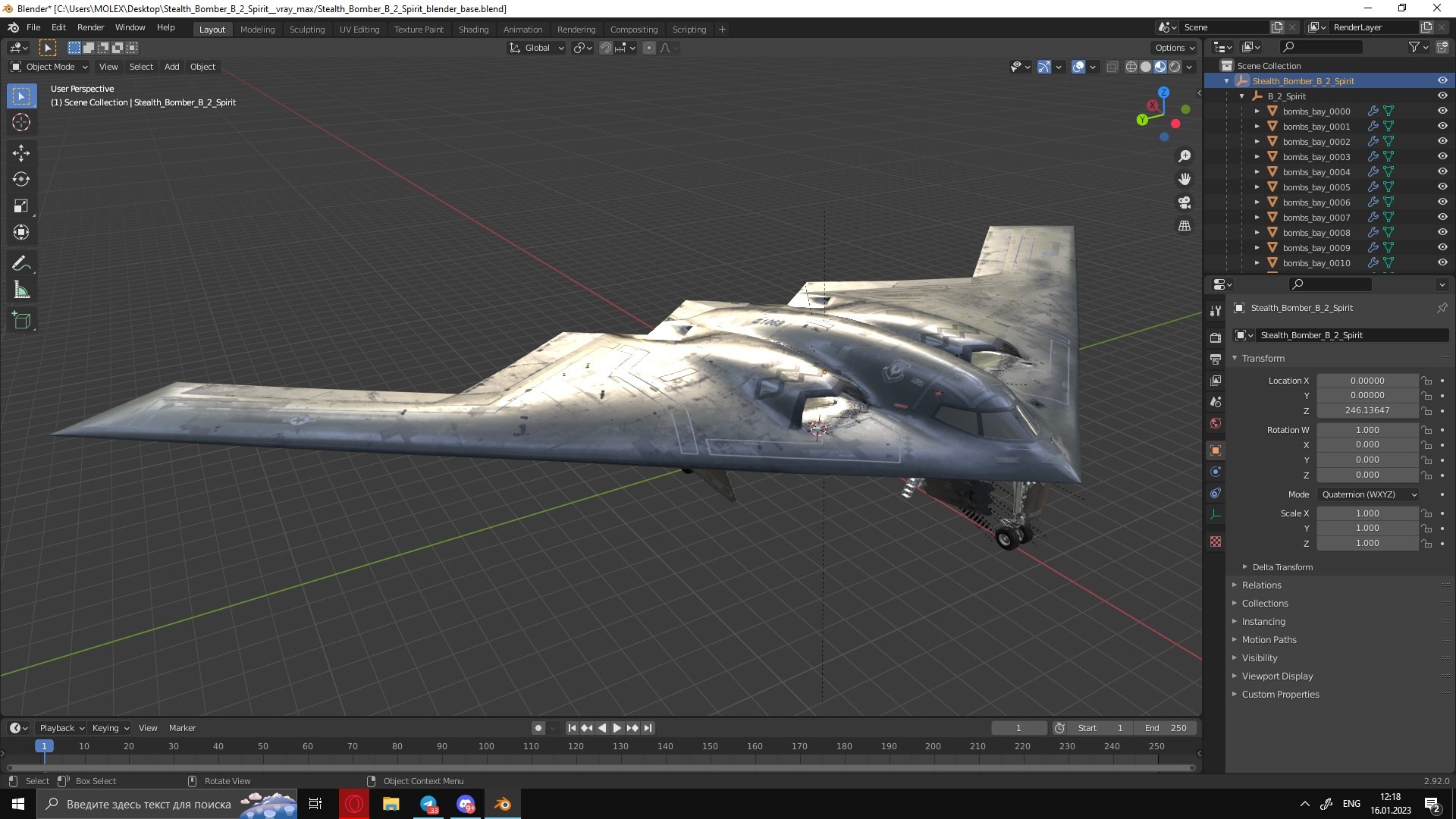Open the World properties tab
Image resolution: width=1456 pixels, height=819 pixels.
1216,423
